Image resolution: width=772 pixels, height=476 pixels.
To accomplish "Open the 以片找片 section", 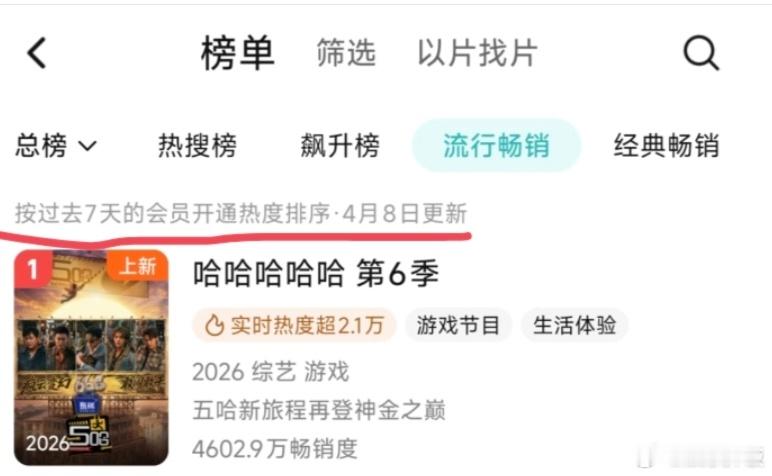I will (477, 53).
